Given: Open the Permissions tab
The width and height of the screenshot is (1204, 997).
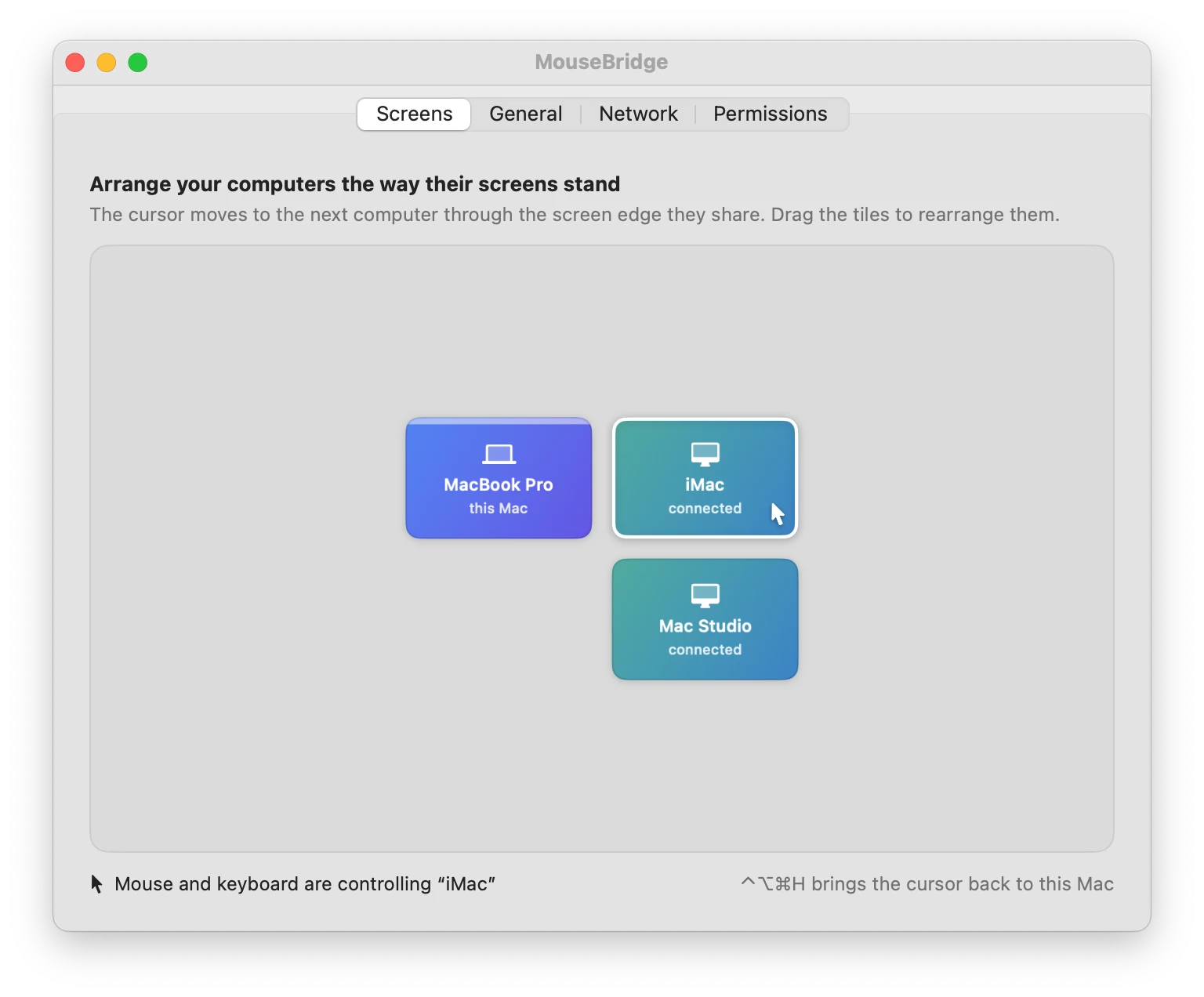Looking at the screenshot, I should (x=770, y=114).
